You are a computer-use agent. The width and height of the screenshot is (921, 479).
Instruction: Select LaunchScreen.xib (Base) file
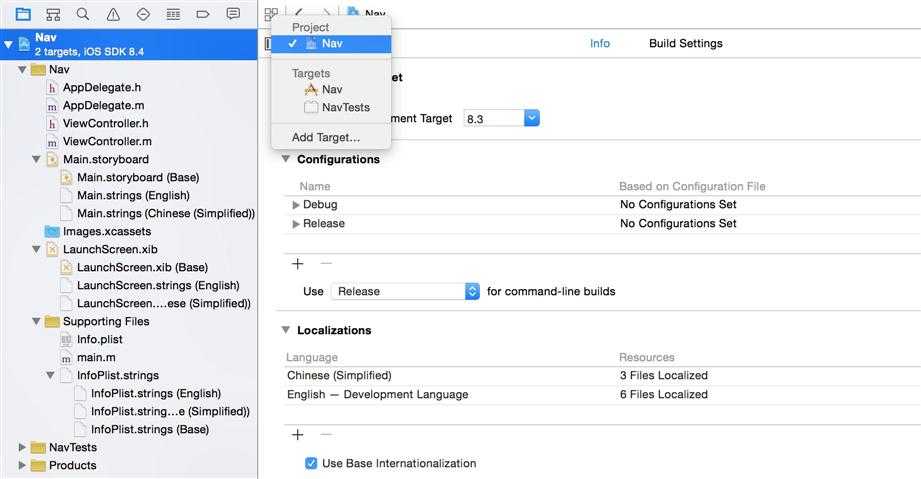pos(142,267)
